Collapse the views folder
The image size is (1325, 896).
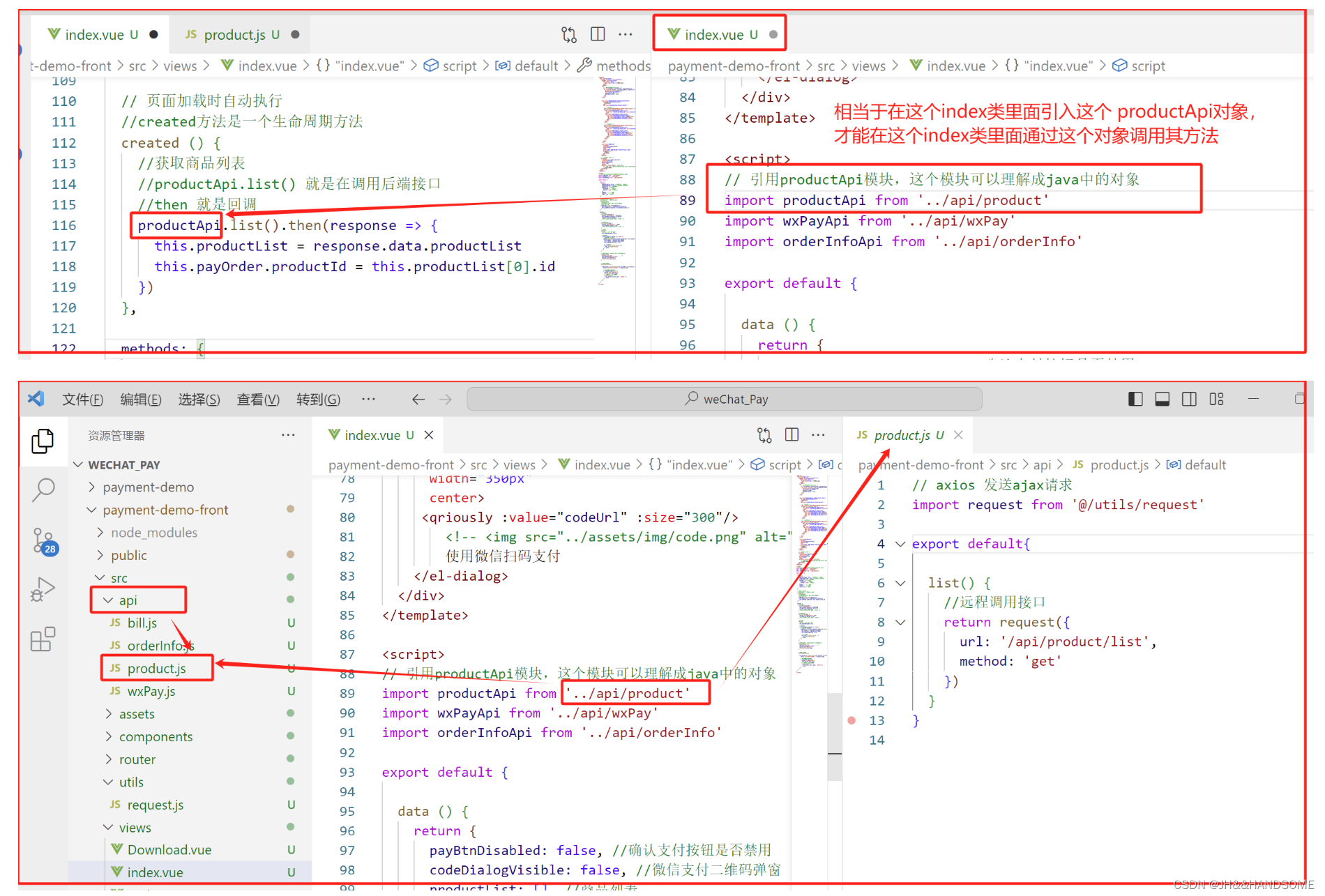point(108,827)
